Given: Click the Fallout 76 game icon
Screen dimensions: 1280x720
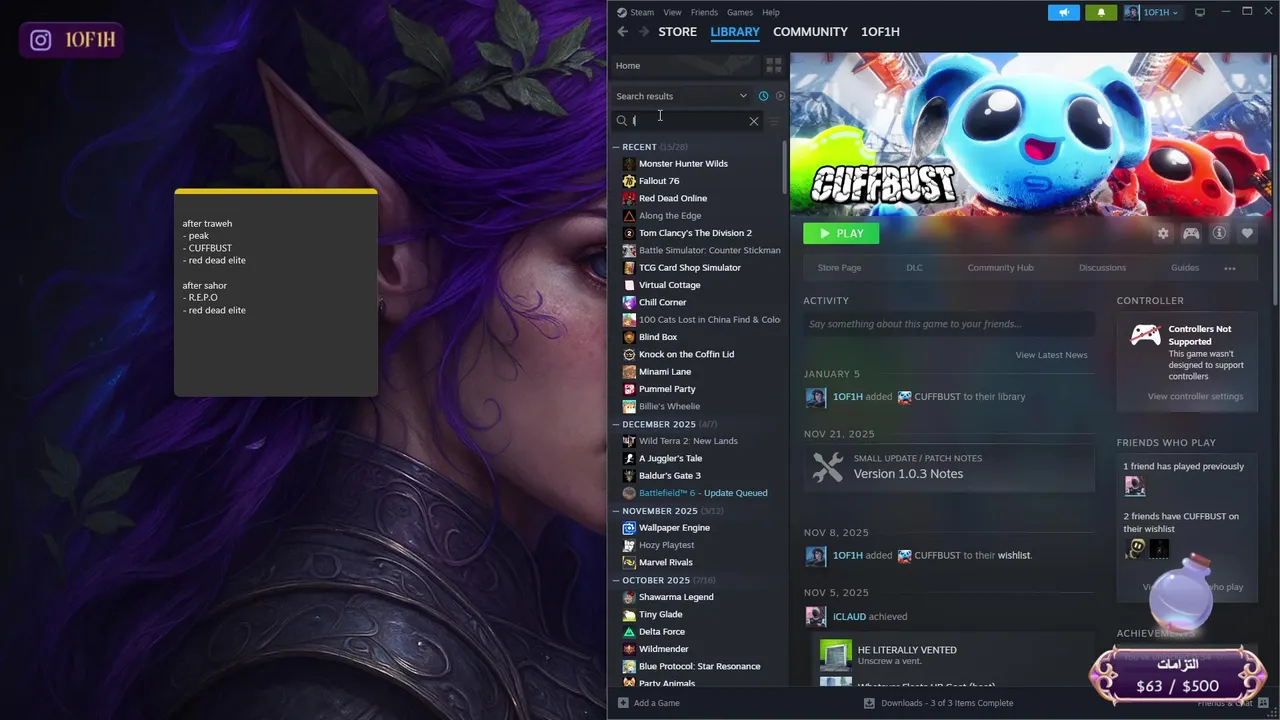Looking at the screenshot, I should point(629,181).
